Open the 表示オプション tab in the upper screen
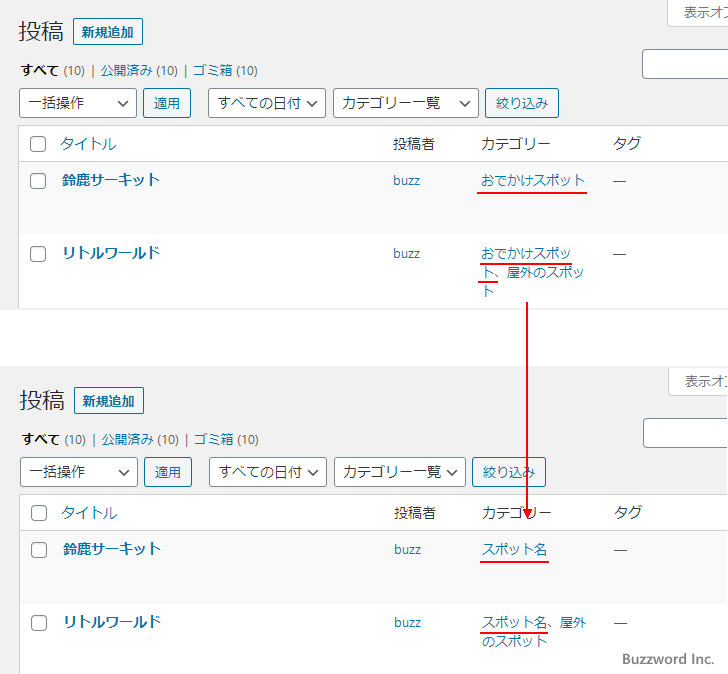 tap(700, 12)
